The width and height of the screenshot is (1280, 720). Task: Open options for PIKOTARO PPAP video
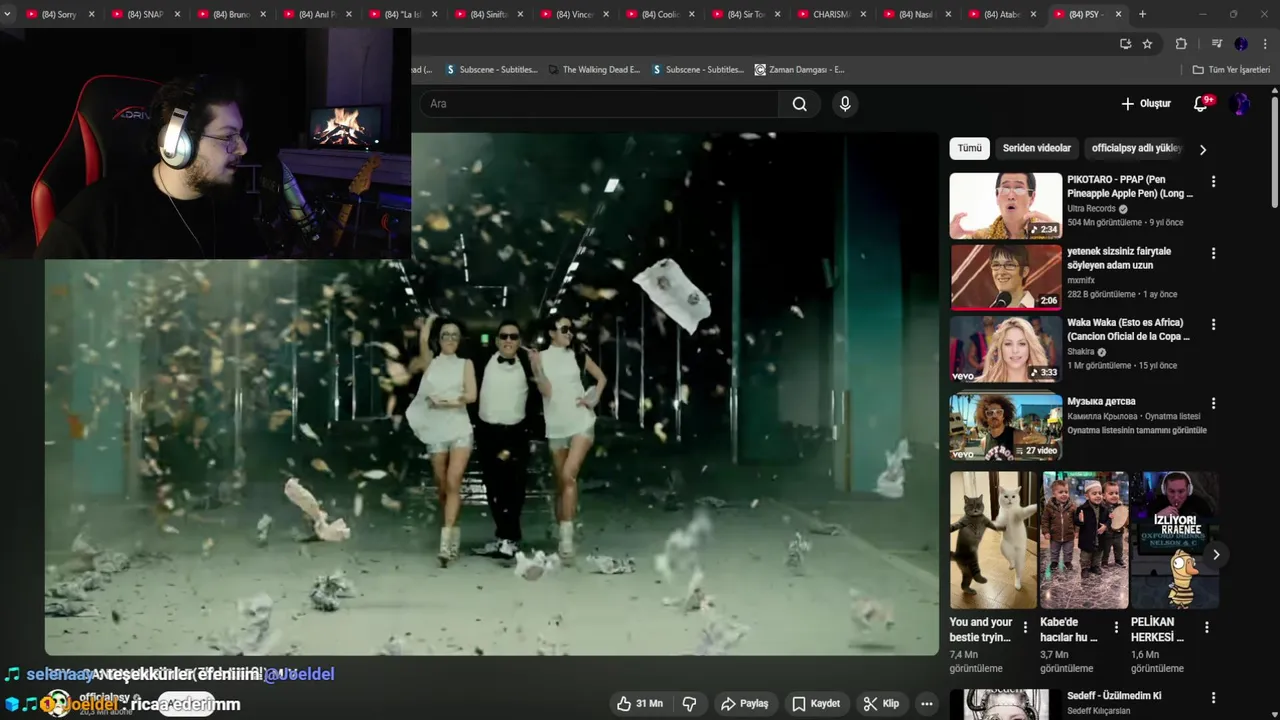click(1213, 182)
